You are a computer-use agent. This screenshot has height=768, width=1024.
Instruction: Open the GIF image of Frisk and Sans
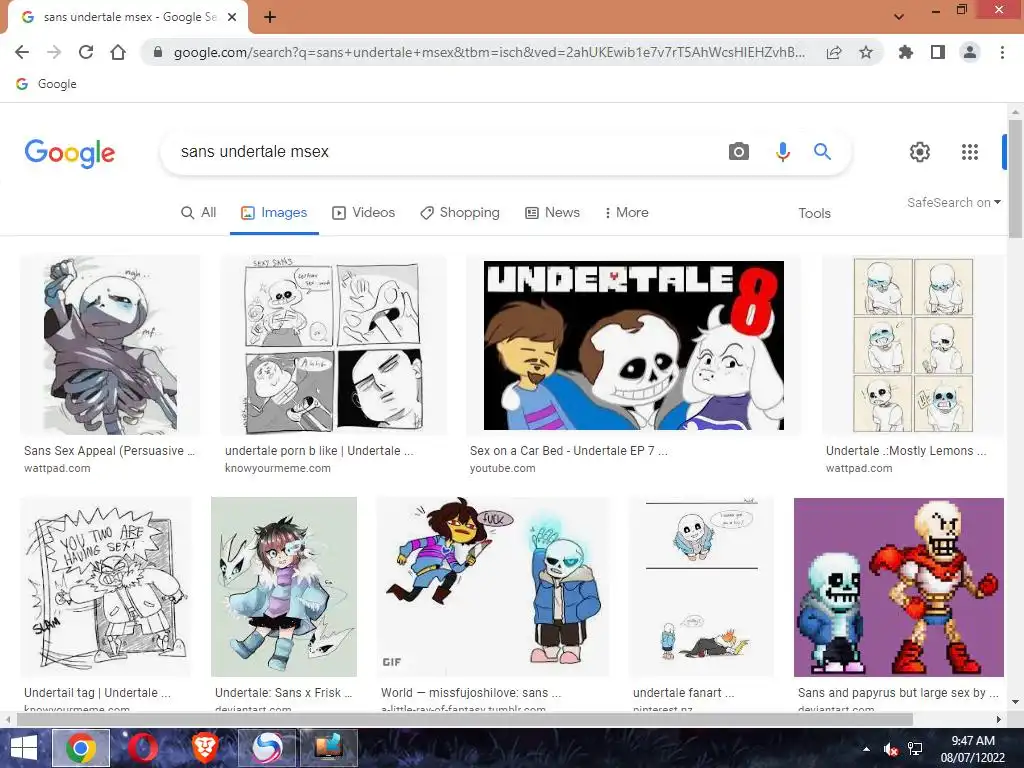pyautogui.click(x=493, y=587)
